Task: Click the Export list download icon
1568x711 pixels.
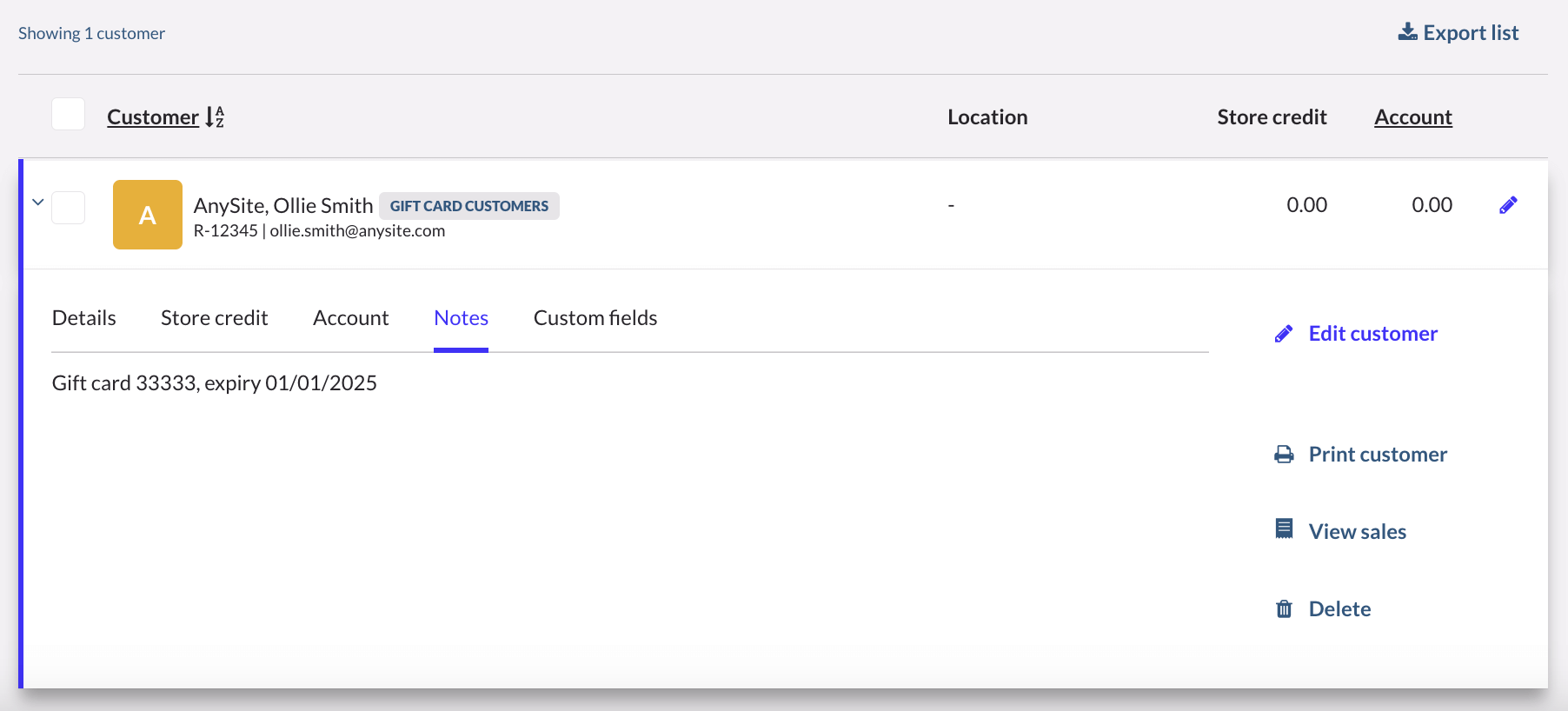Action: [1407, 32]
